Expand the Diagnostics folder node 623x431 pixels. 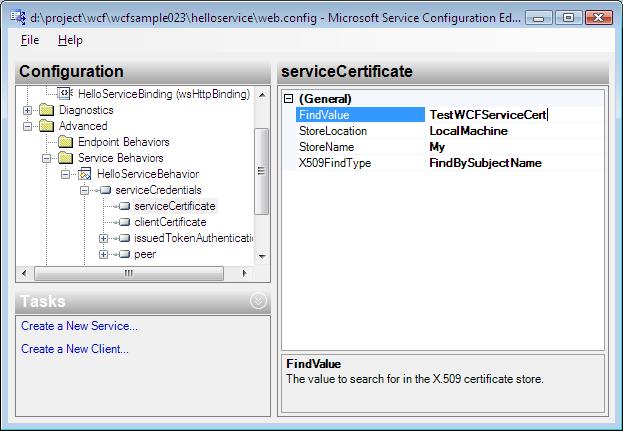click(x=27, y=110)
